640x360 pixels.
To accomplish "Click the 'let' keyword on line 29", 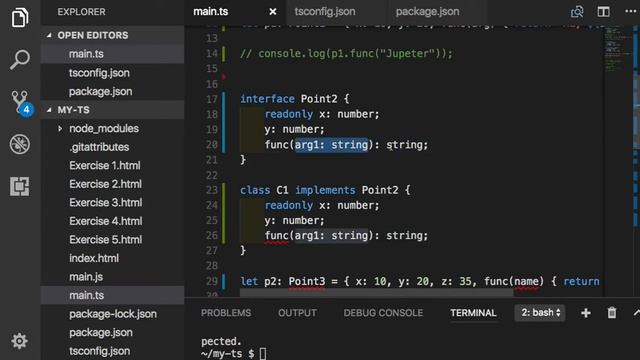I will click(x=249, y=281).
